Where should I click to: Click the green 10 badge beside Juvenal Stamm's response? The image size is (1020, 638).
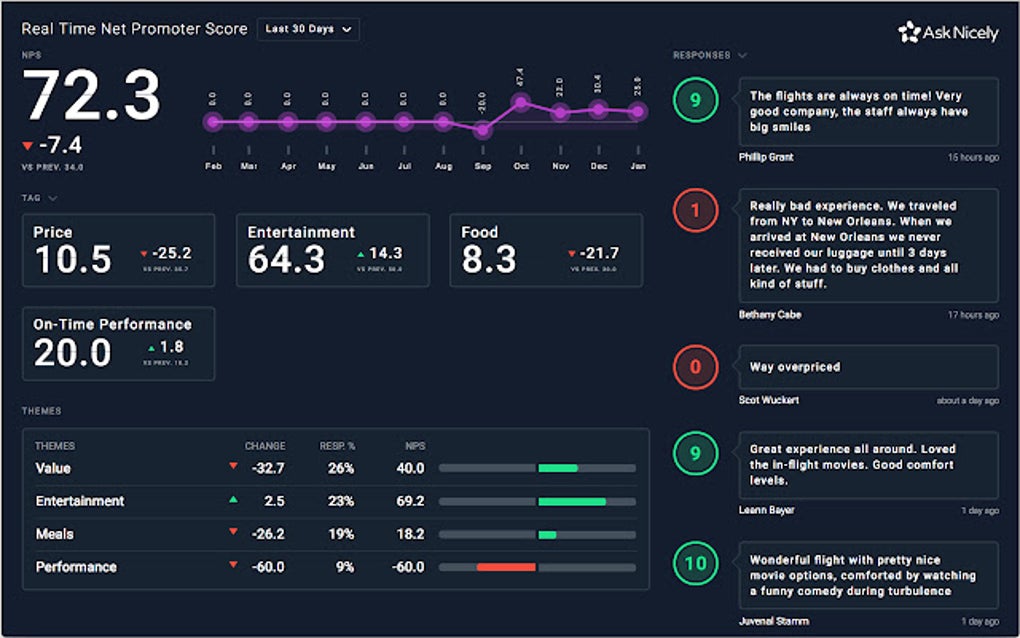[695, 563]
